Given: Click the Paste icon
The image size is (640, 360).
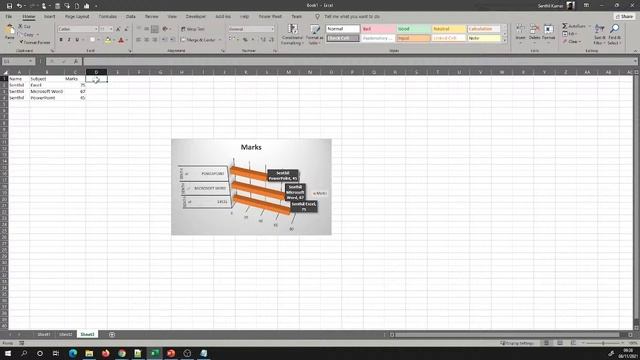Looking at the screenshot, I should [9, 30].
